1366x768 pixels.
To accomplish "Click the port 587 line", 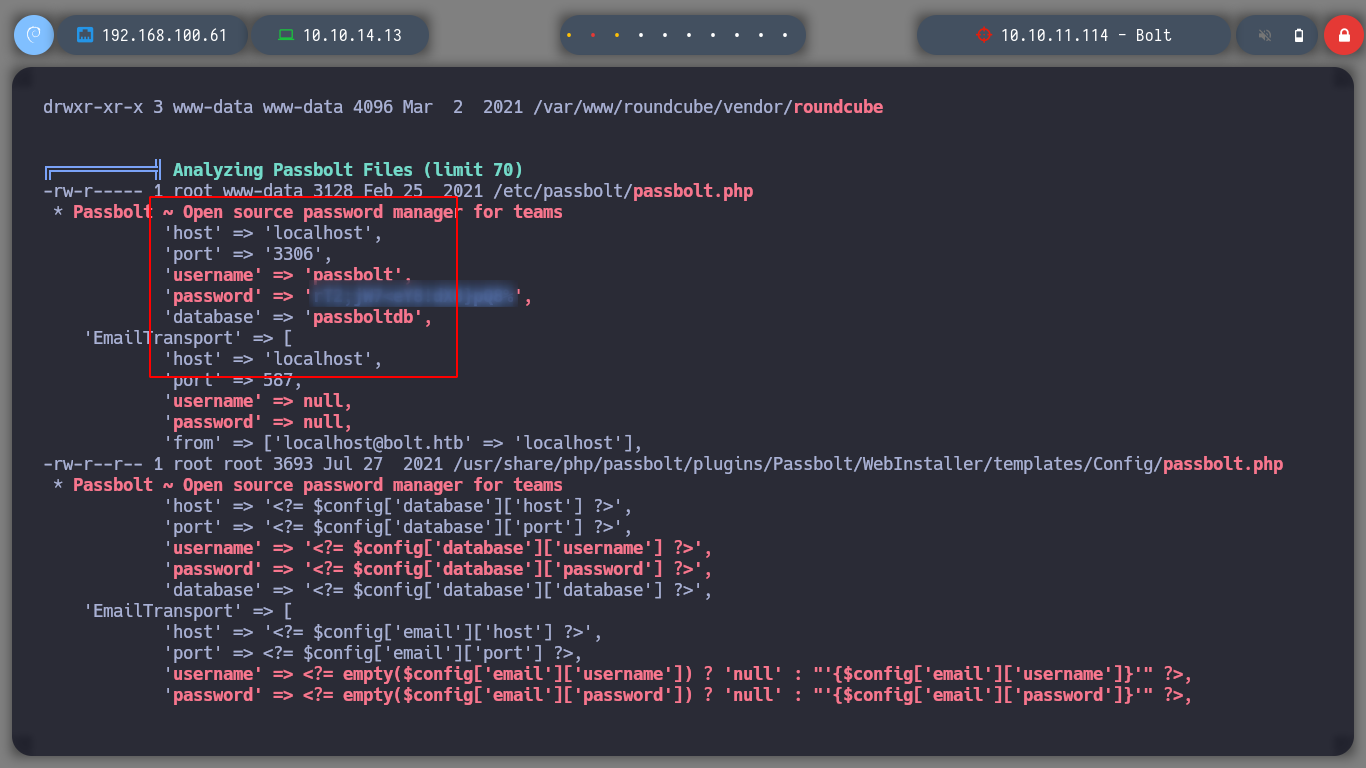I will pyautogui.click(x=233, y=380).
